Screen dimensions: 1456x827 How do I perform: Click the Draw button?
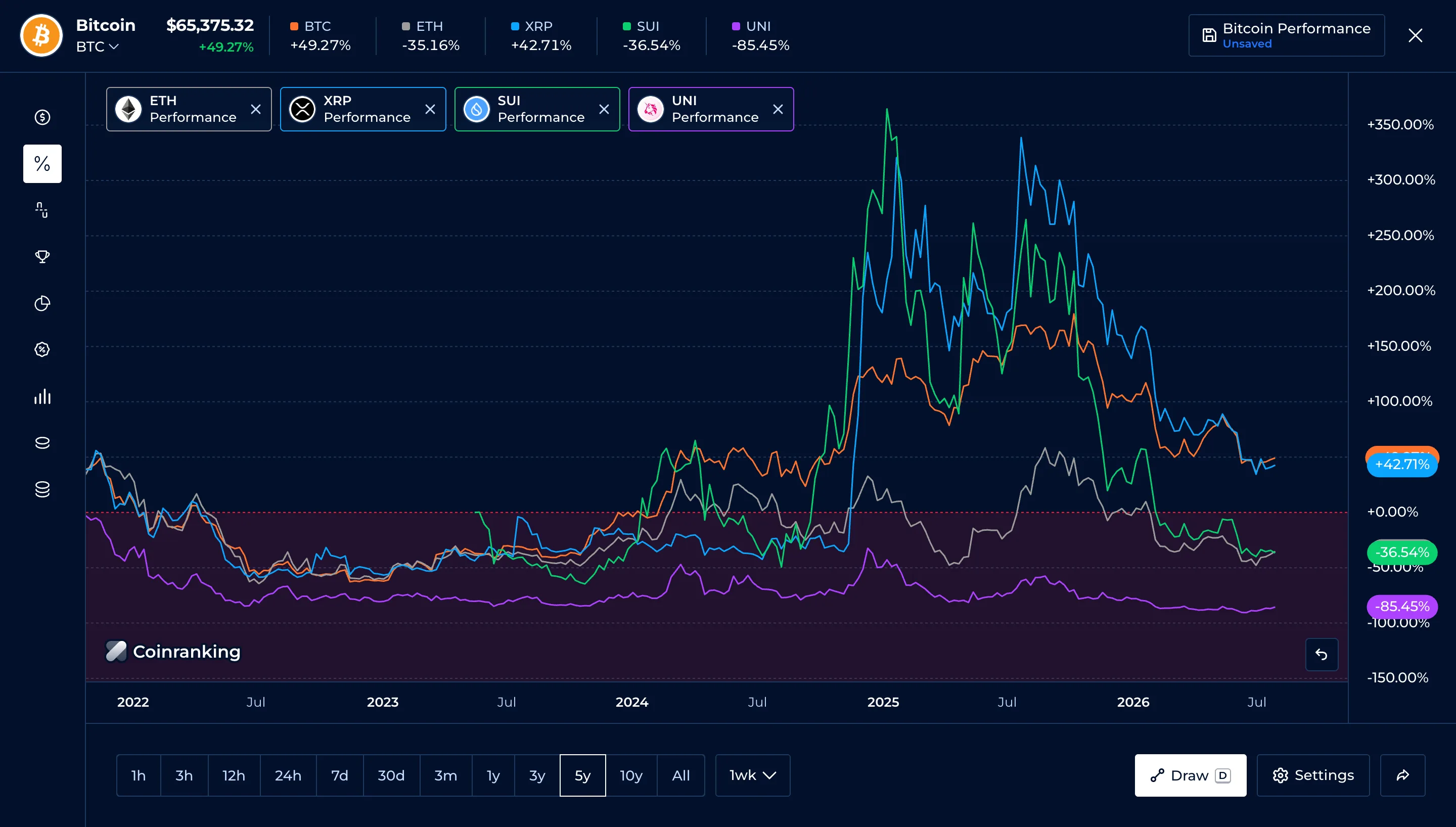click(1190, 775)
